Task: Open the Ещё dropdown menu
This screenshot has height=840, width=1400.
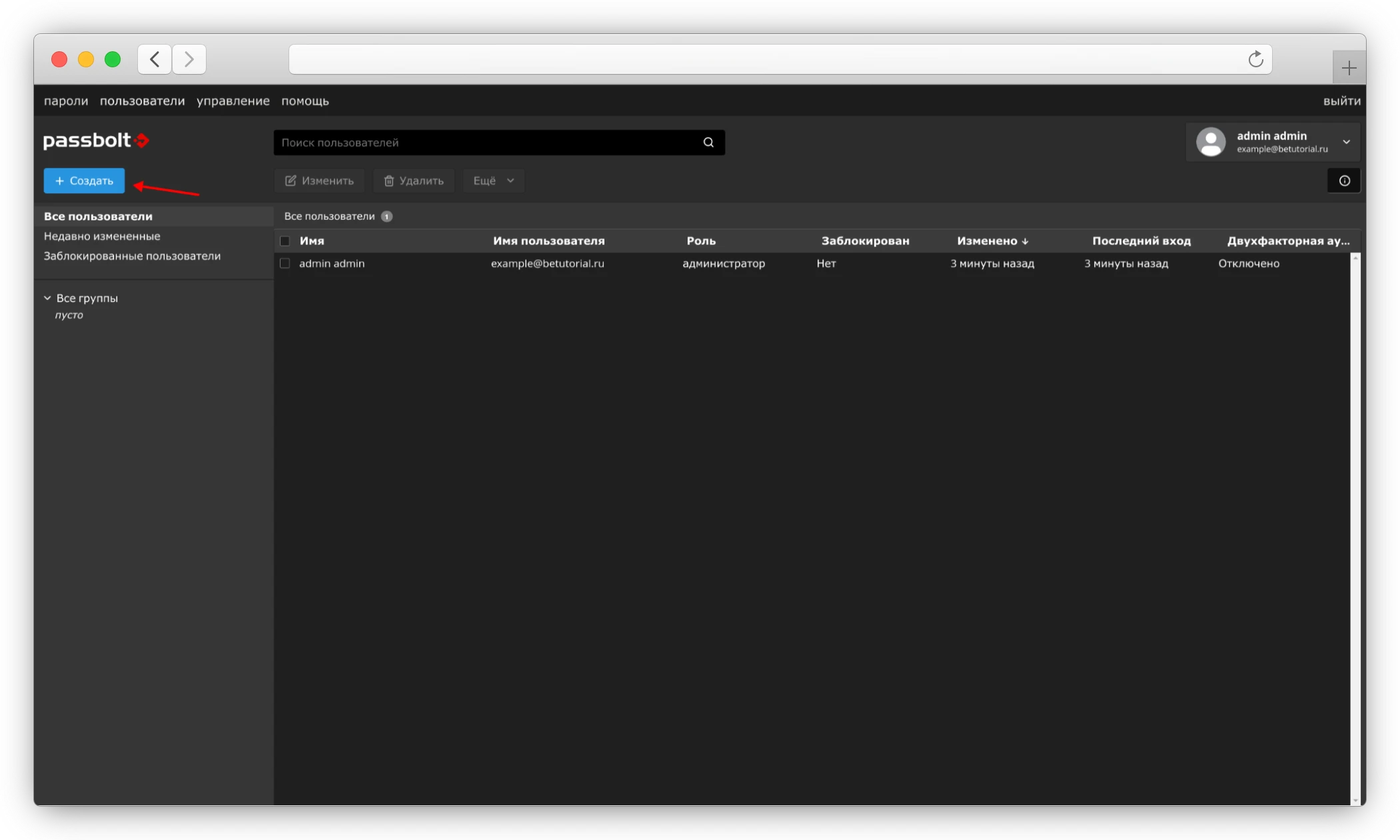Action: pos(493,181)
